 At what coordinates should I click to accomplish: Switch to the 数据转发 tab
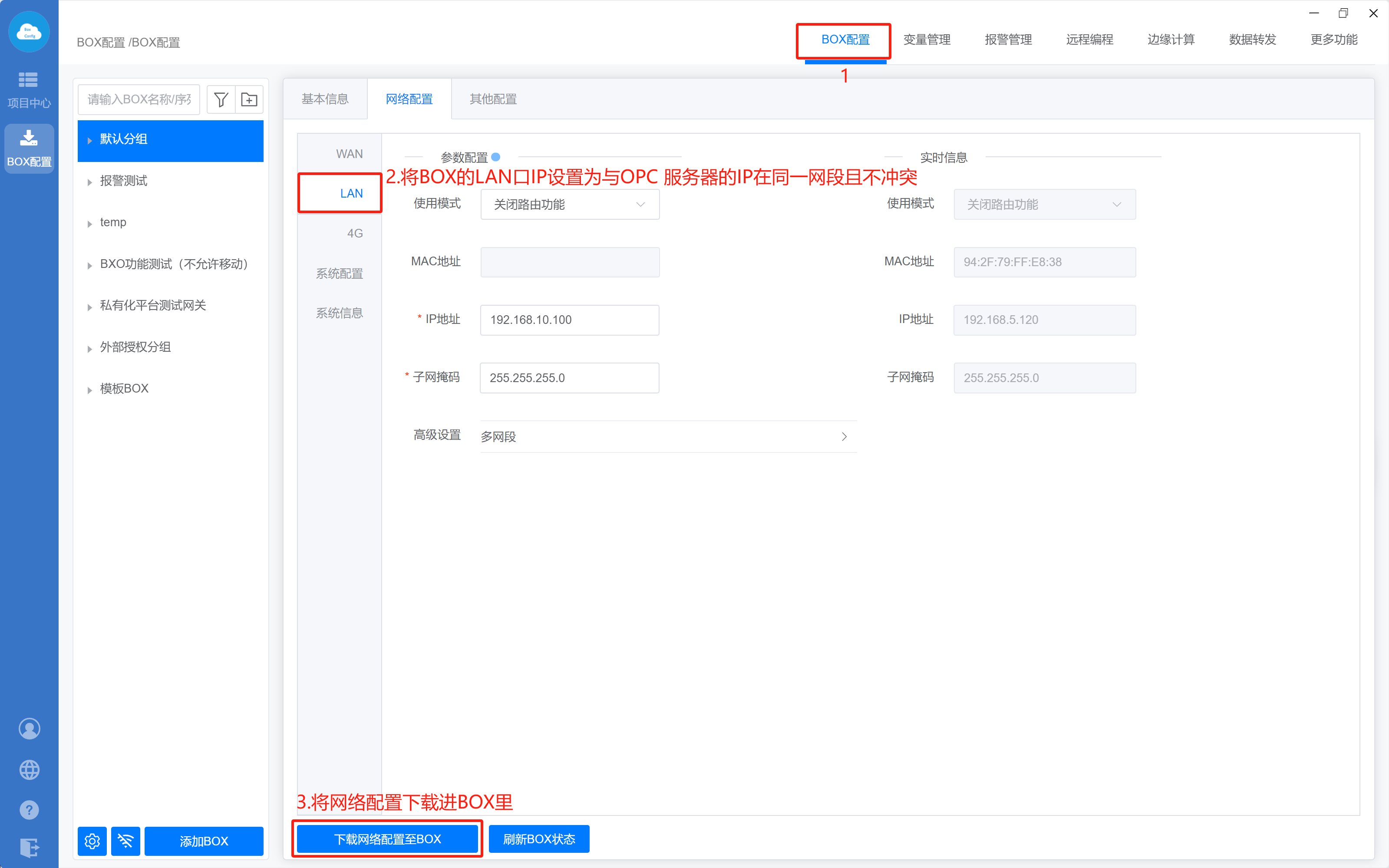[x=1252, y=40]
